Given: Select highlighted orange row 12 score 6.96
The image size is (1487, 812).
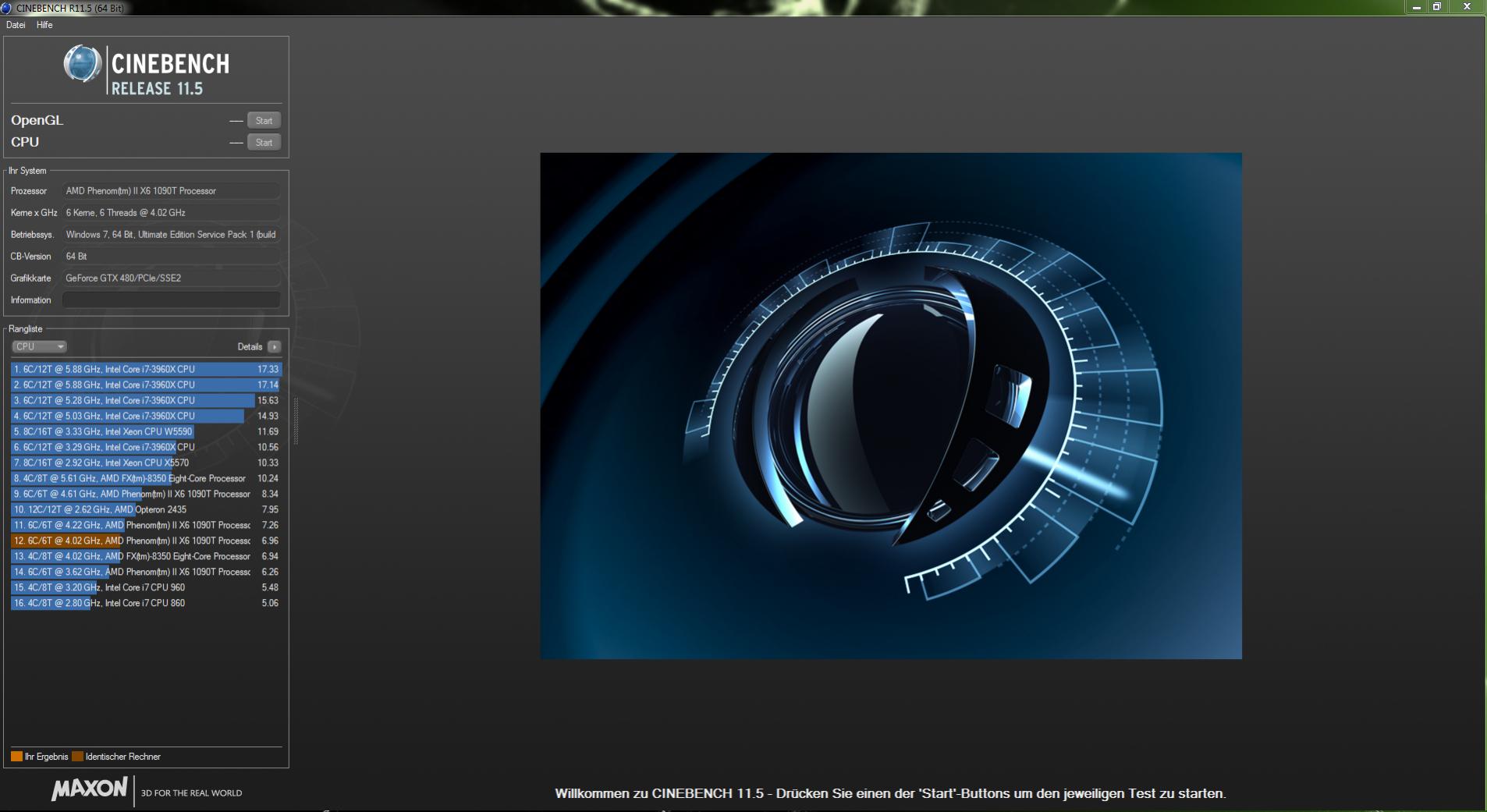Looking at the screenshot, I should 146,541.
